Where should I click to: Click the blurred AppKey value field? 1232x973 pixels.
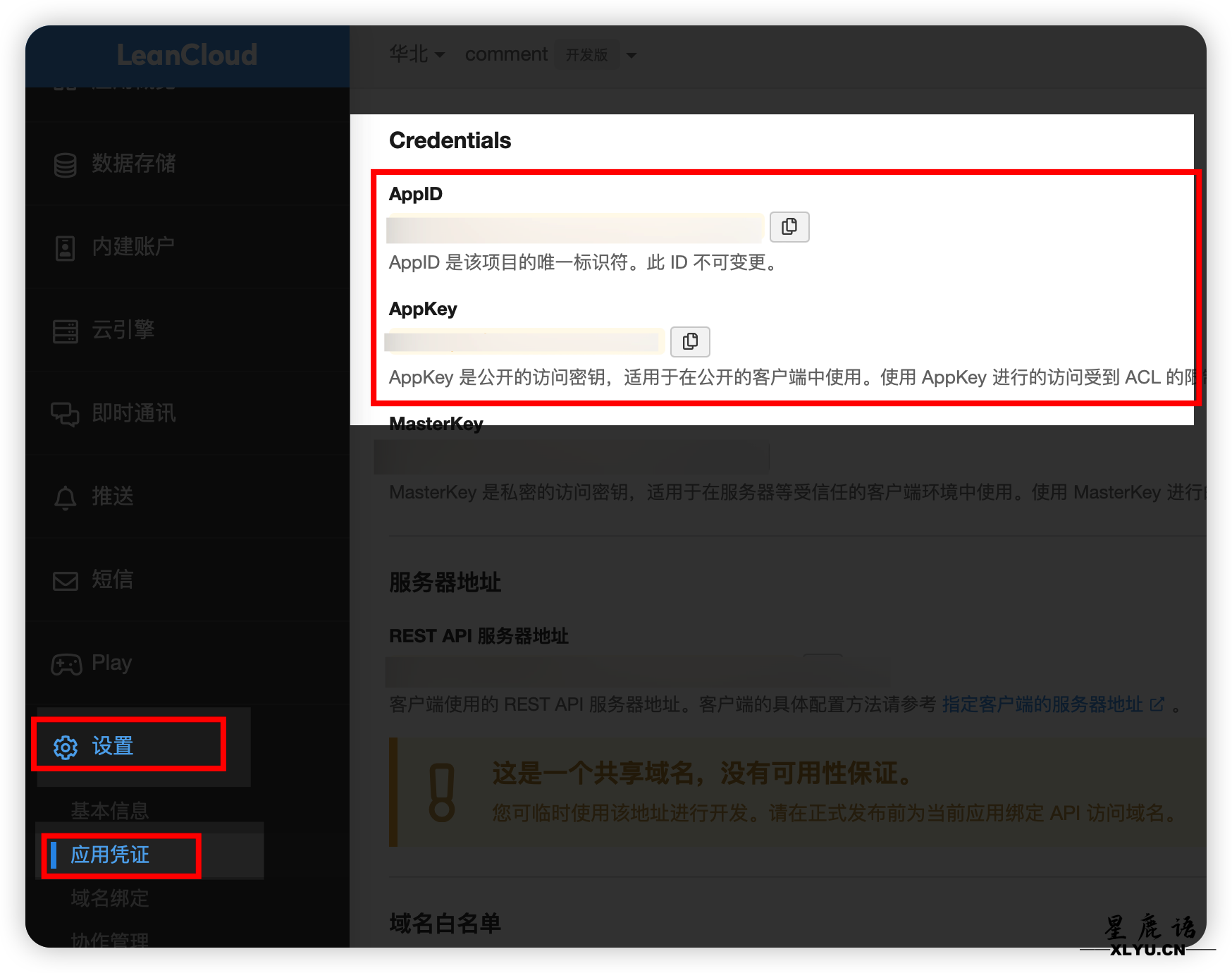(x=524, y=342)
